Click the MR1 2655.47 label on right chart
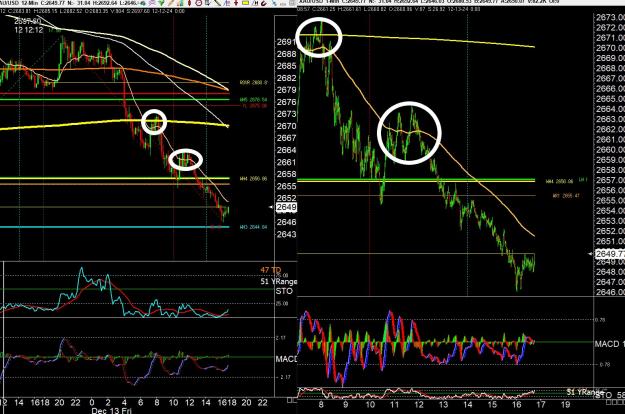 pyautogui.click(x=566, y=196)
